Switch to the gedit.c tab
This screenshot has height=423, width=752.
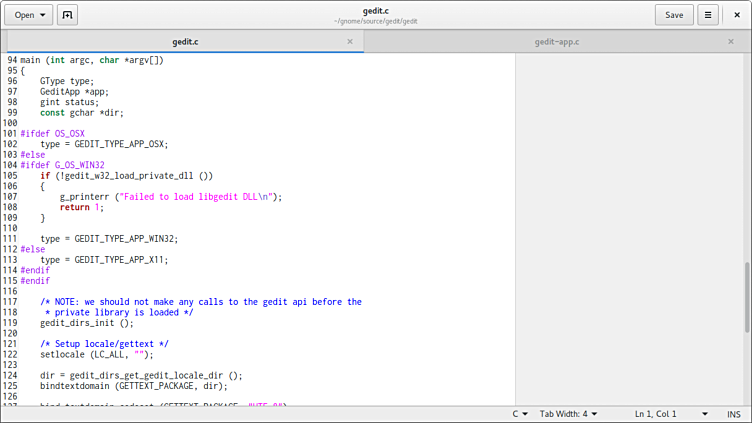coord(185,42)
